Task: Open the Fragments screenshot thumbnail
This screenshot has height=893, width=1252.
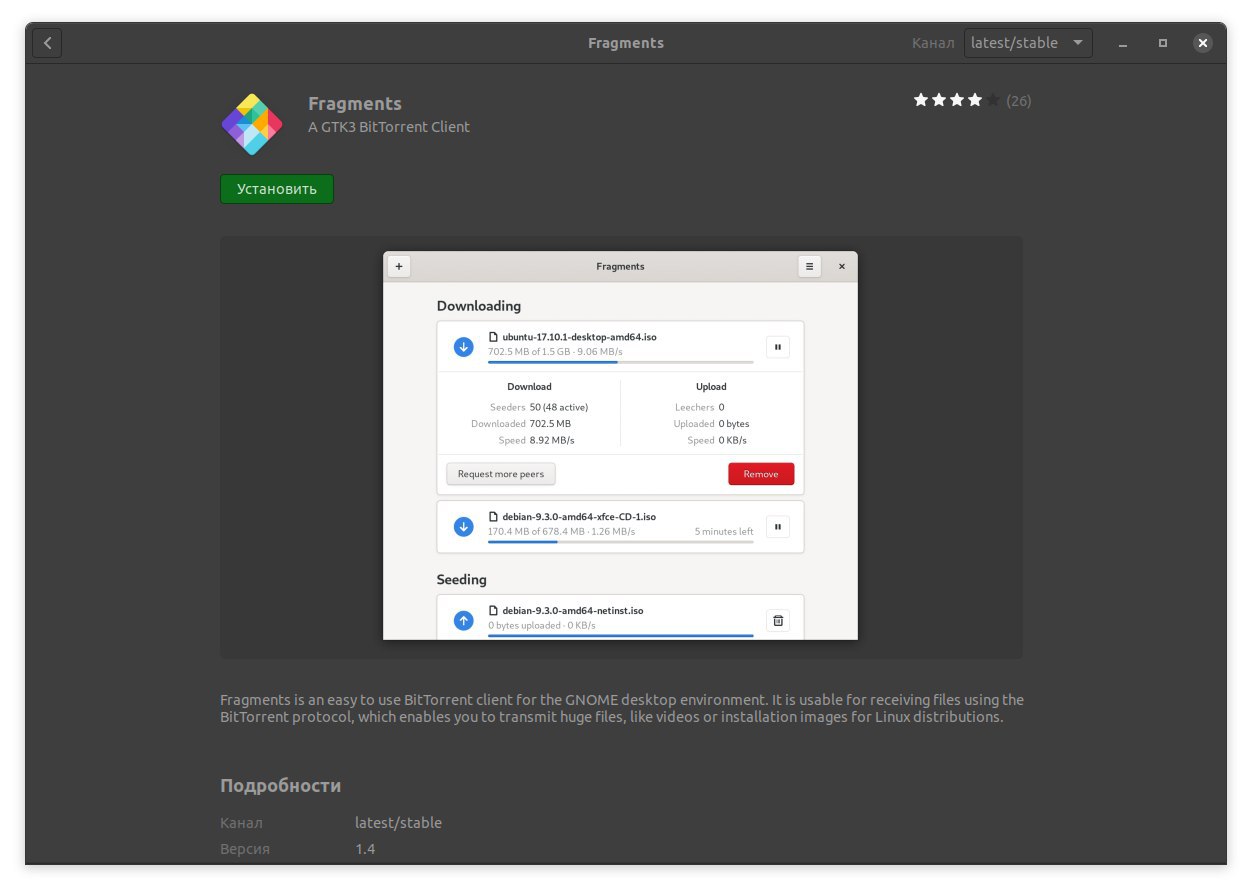Action: [x=620, y=446]
